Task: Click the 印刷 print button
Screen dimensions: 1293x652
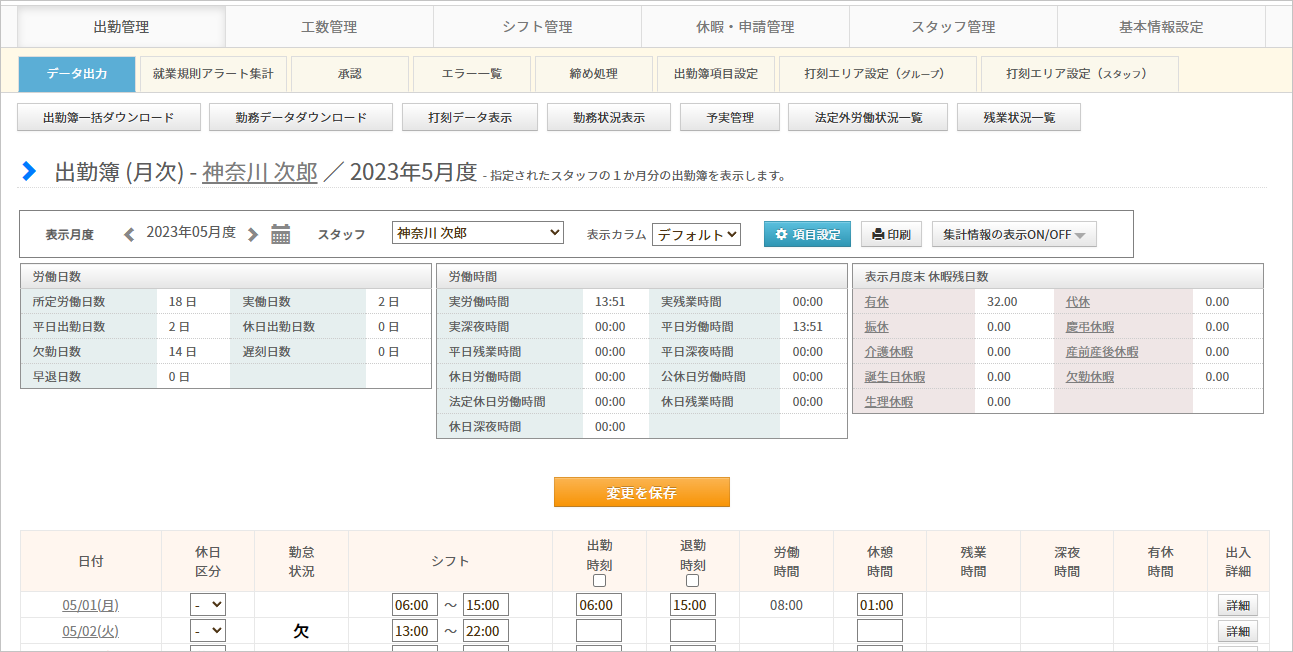Action: tap(891, 235)
